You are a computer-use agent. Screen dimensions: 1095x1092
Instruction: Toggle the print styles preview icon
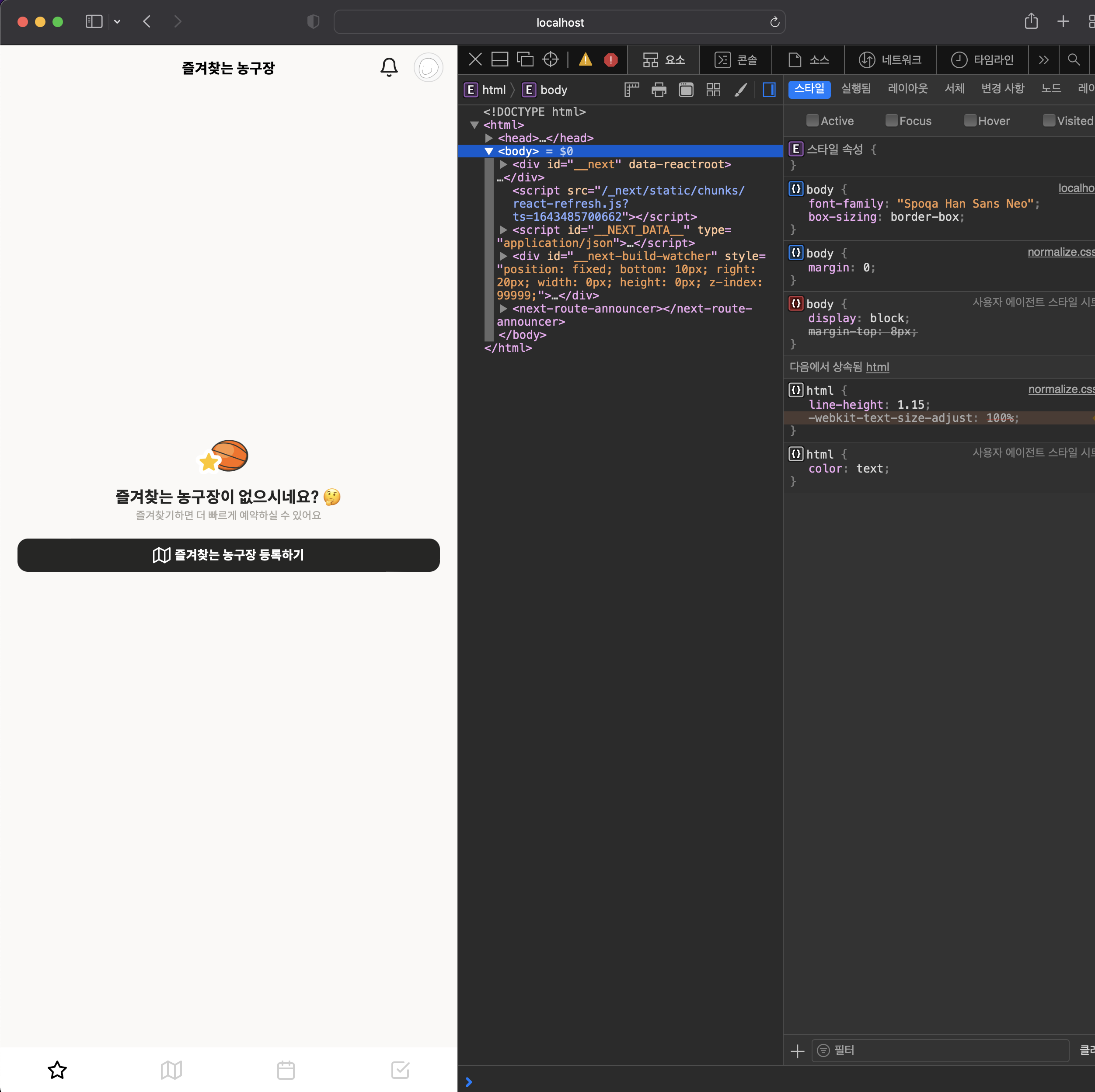[x=658, y=90]
